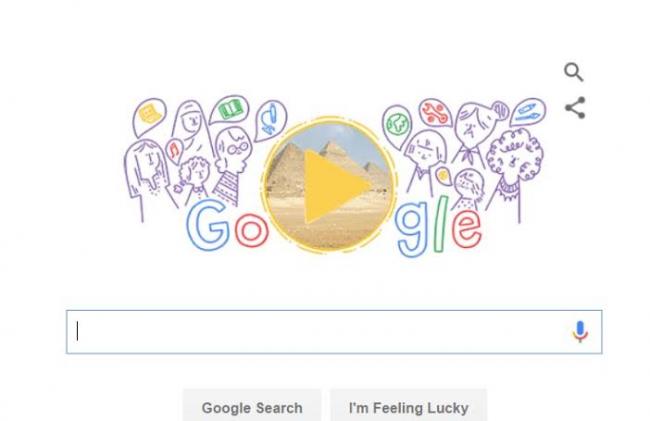This screenshot has width=650, height=421.
Task: Click the blue microscope speech bubble
Action: tap(271, 120)
